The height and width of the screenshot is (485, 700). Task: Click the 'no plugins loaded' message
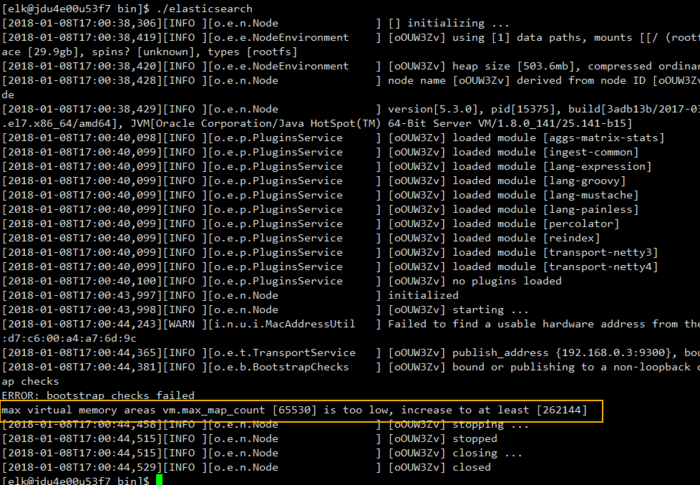coord(512,281)
